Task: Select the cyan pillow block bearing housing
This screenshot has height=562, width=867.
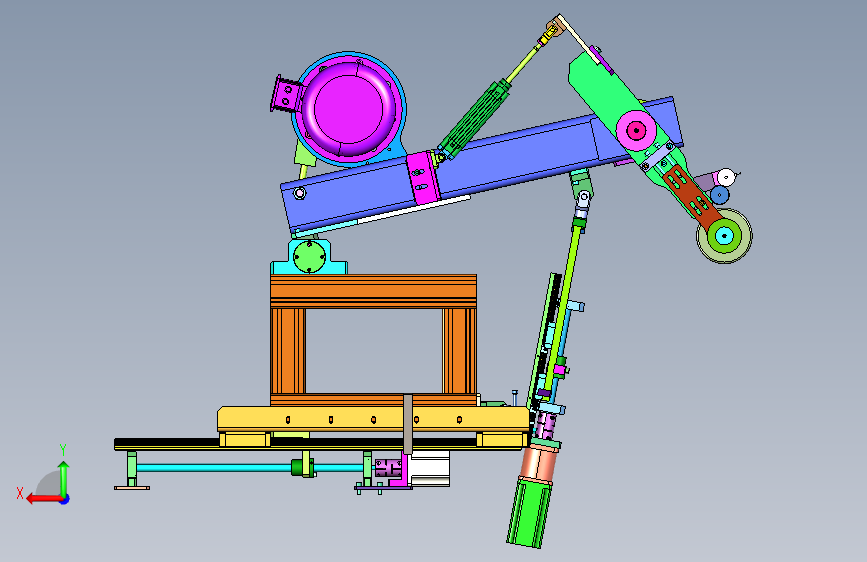Action: pyautogui.click(x=310, y=258)
